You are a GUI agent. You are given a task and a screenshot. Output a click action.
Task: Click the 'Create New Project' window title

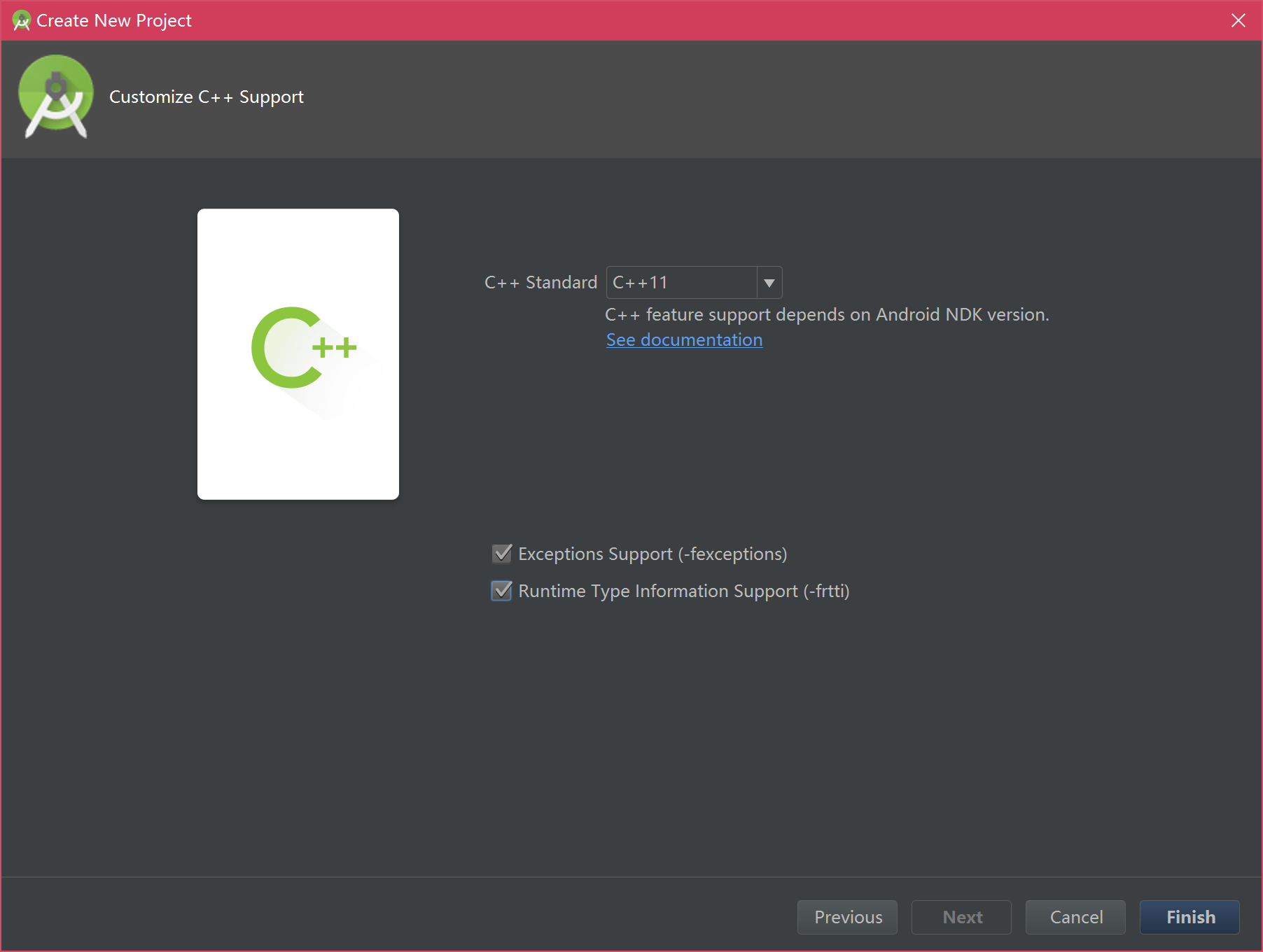114,21
